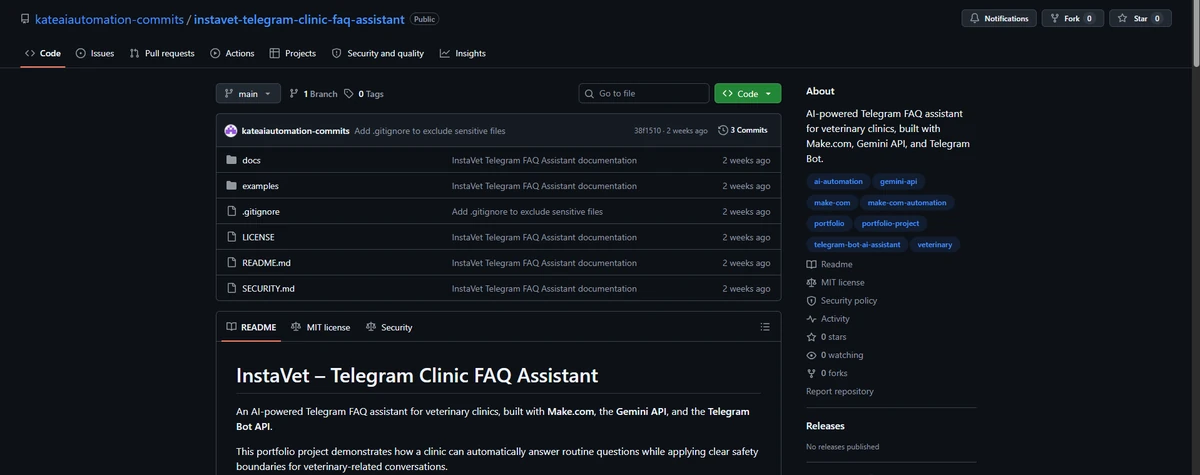
Task: Open the Releases heading link
Action: coord(825,425)
